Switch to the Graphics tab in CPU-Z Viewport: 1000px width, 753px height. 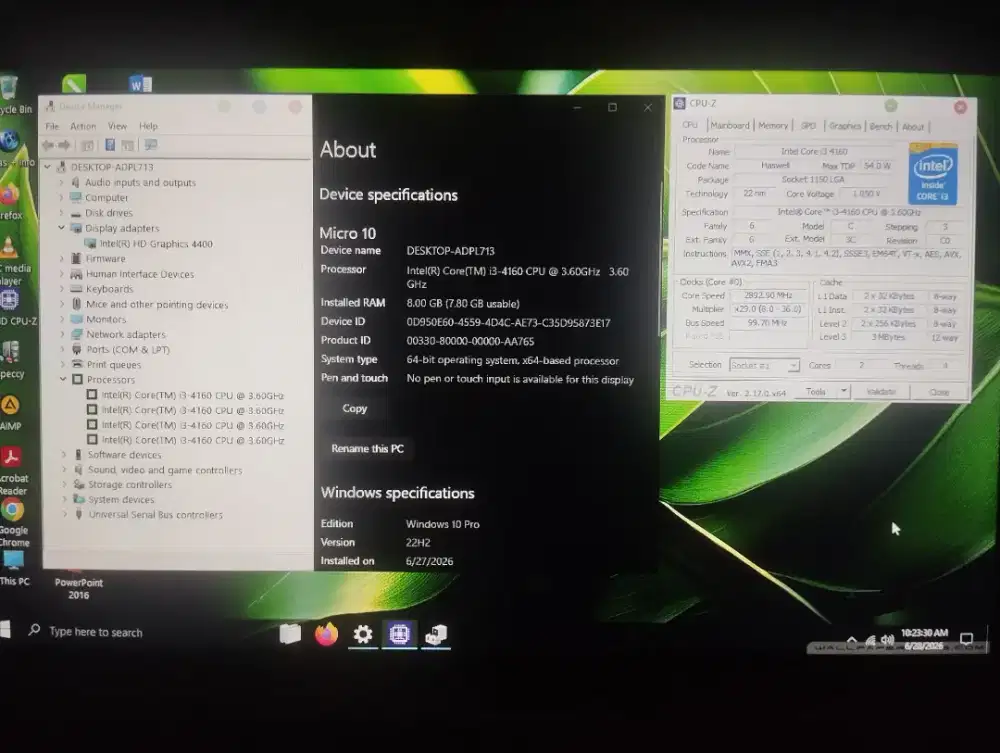844,126
